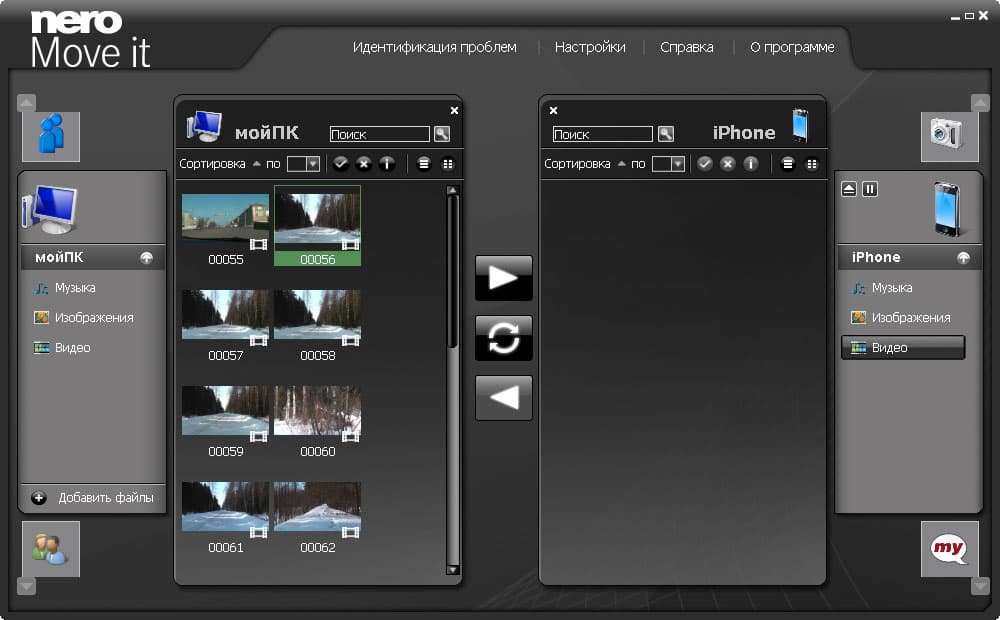Viewport: 1000px width, 620px height.
Task: Open Настройки menu
Action: [x=590, y=47]
